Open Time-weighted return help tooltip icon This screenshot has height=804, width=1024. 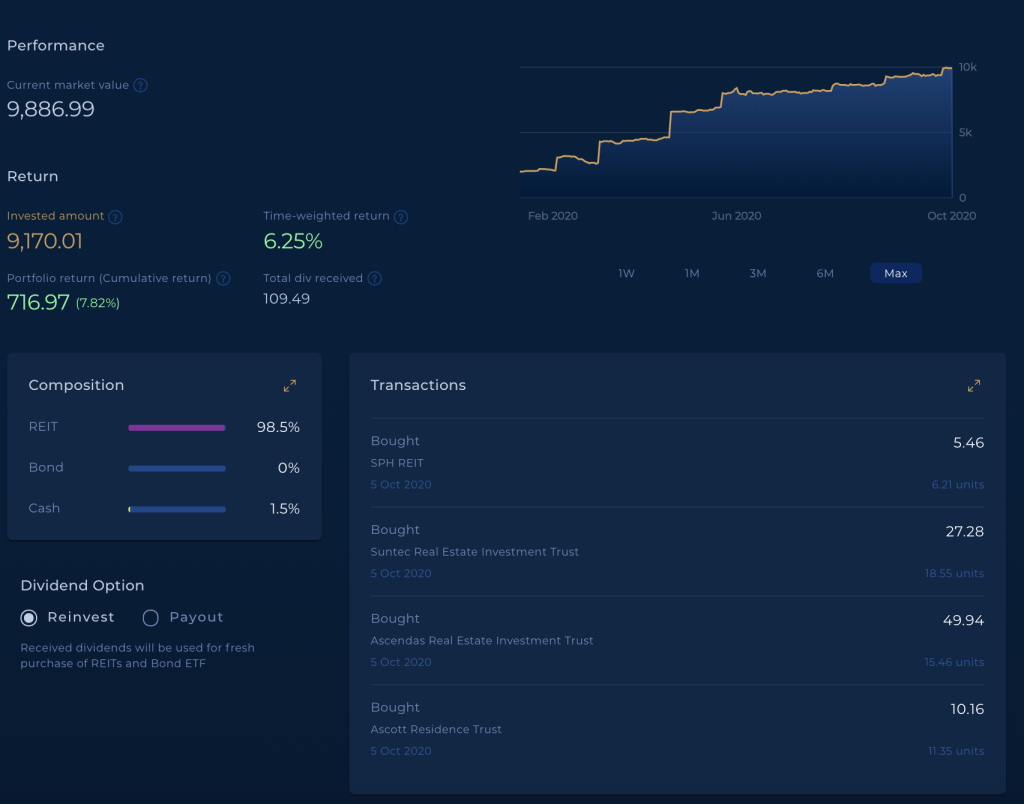tap(401, 217)
